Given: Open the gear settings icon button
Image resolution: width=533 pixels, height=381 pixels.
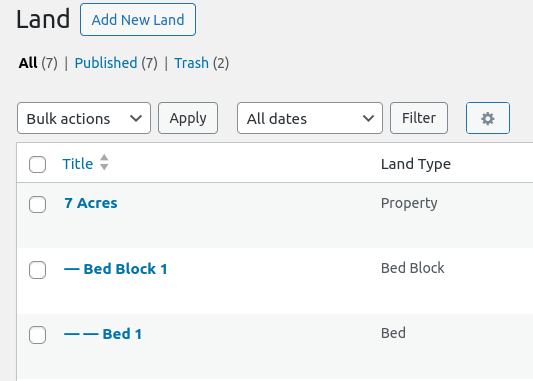Looking at the screenshot, I should coord(488,118).
